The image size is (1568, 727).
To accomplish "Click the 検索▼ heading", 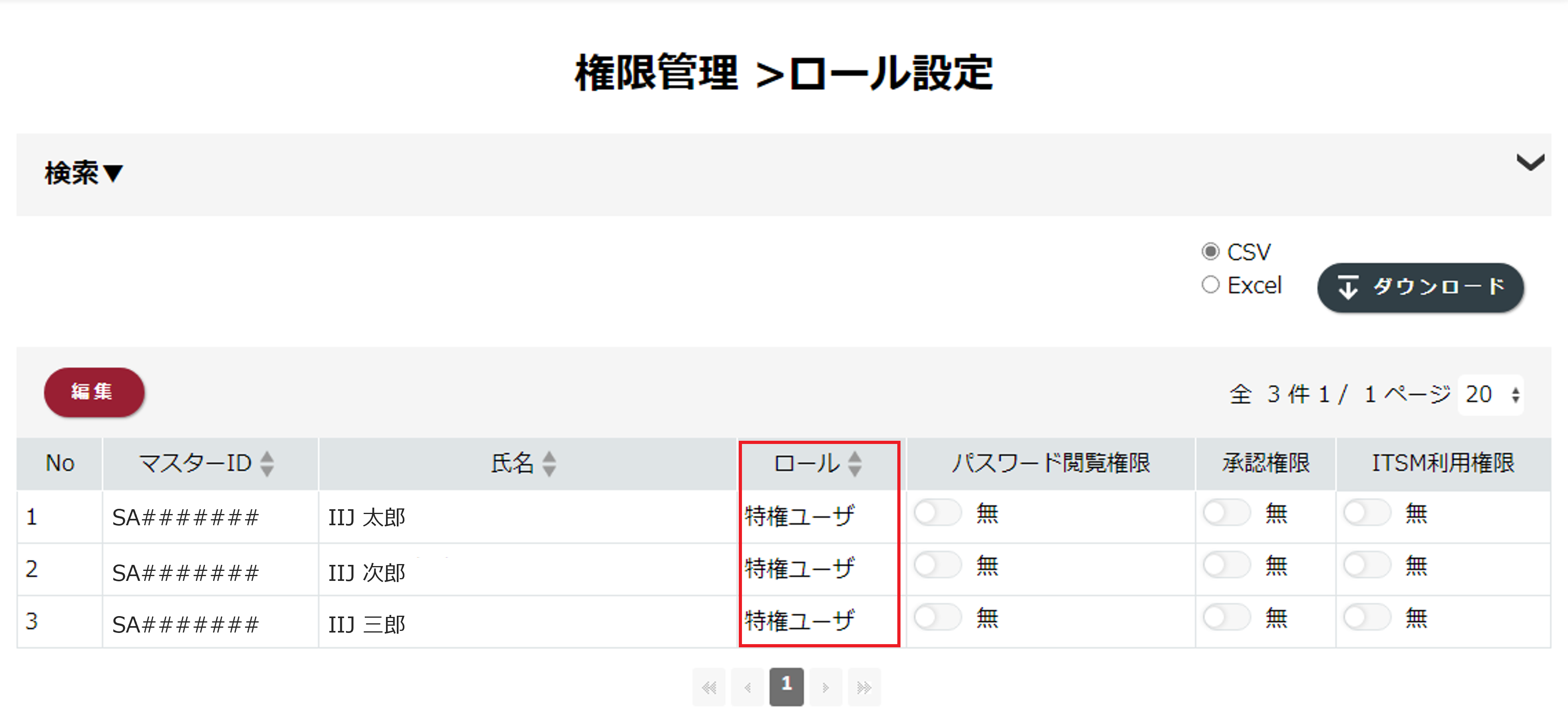I will coord(84,173).
